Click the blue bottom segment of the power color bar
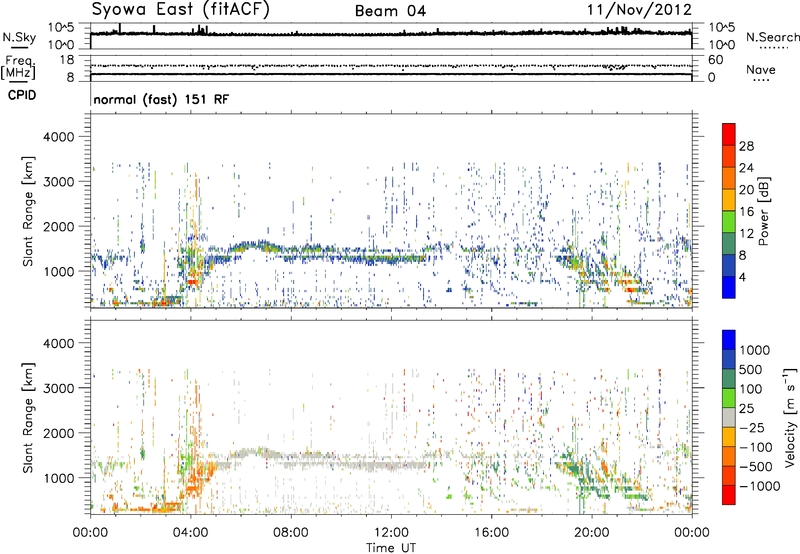The width and height of the screenshot is (800, 554). [729, 287]
